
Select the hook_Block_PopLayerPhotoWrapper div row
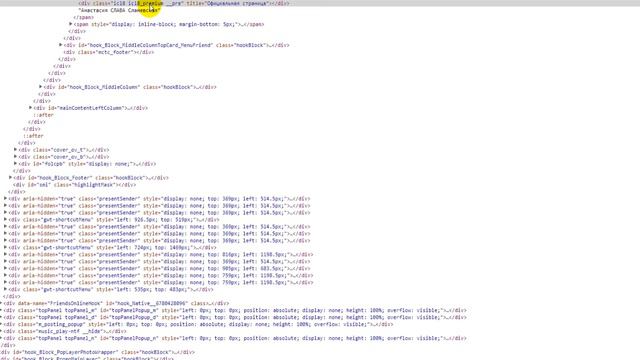click(x=98, y=352)
